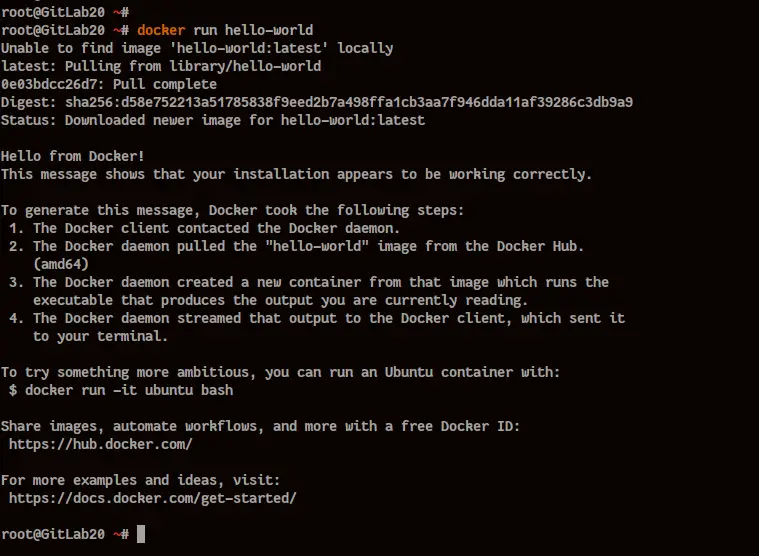Click the https://docs.docker.com/get-started/ URL

tap(152, 498)
